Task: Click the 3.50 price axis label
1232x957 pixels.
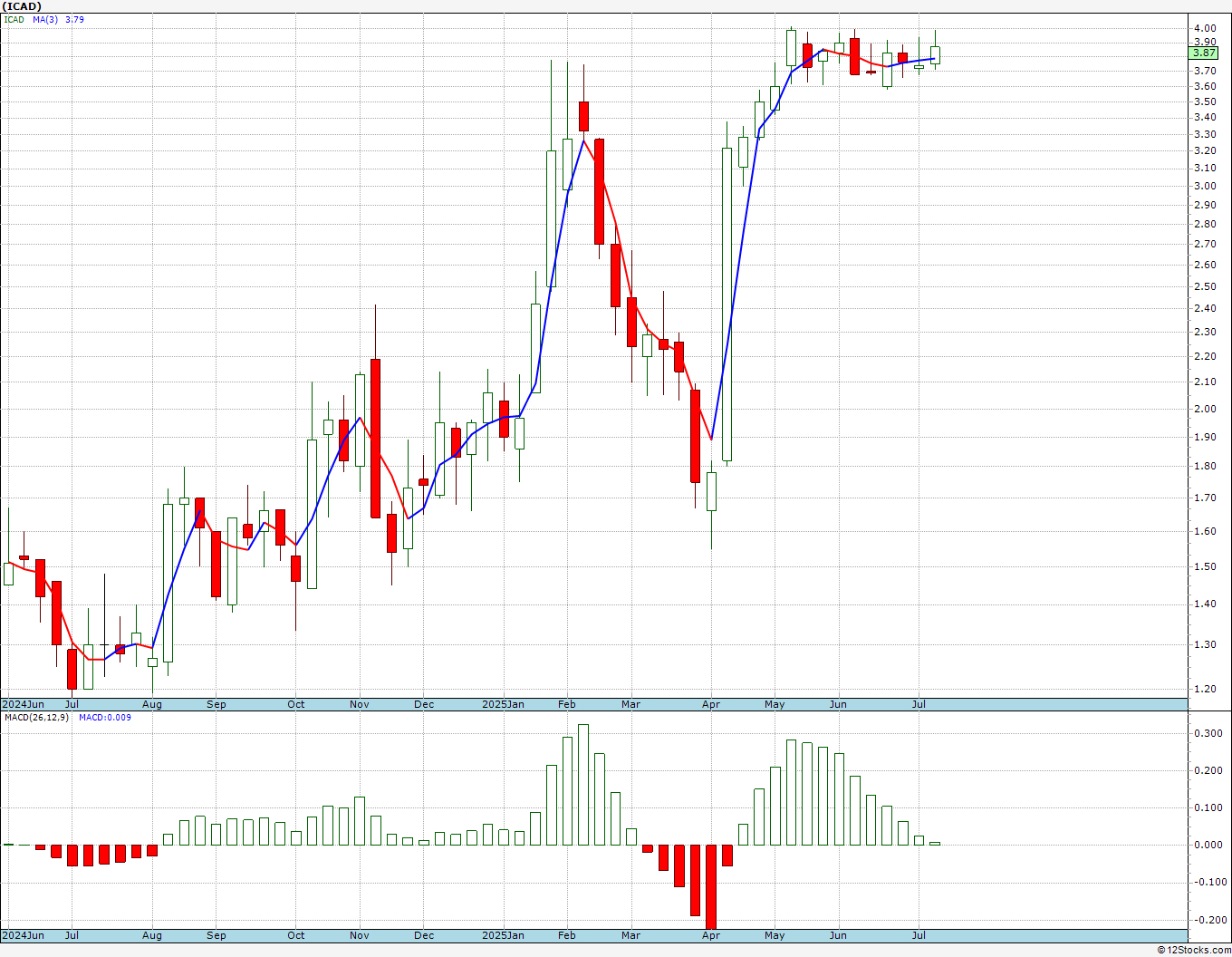Action: tap(1205, 101)
